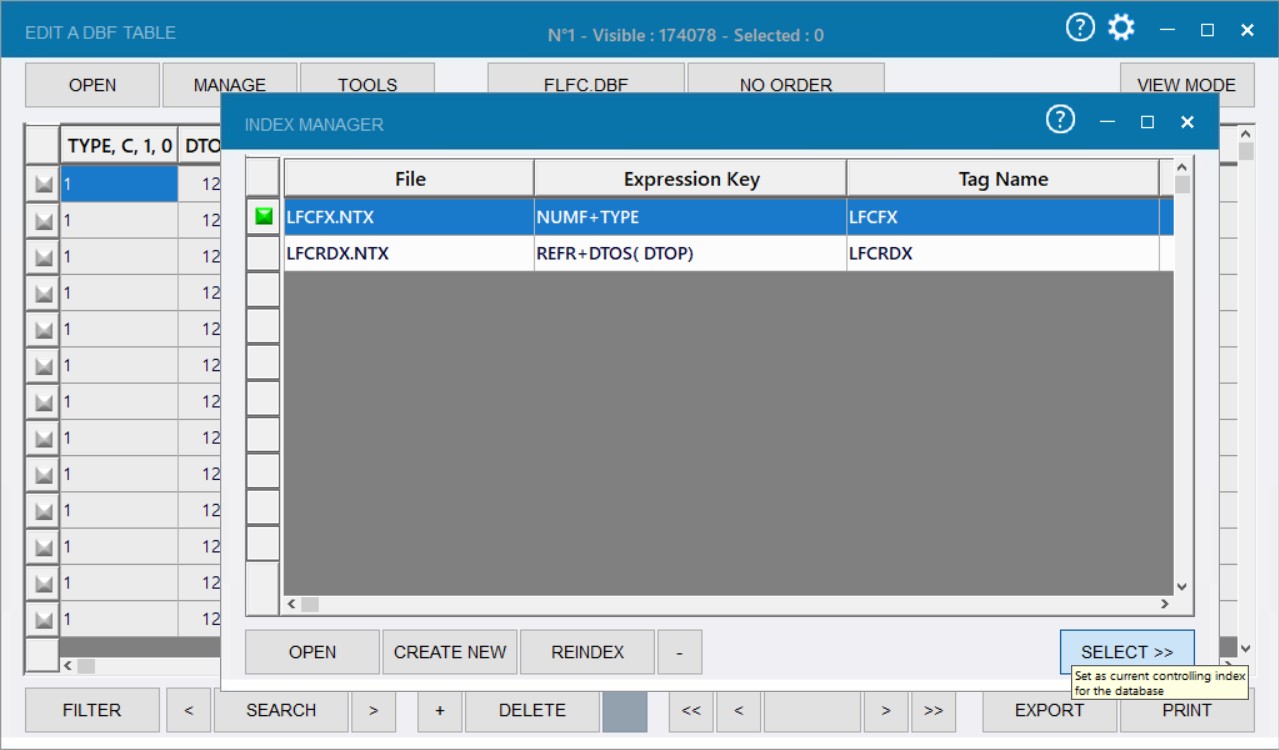Click record number field between navigation arrows

[x=812, y=710]
